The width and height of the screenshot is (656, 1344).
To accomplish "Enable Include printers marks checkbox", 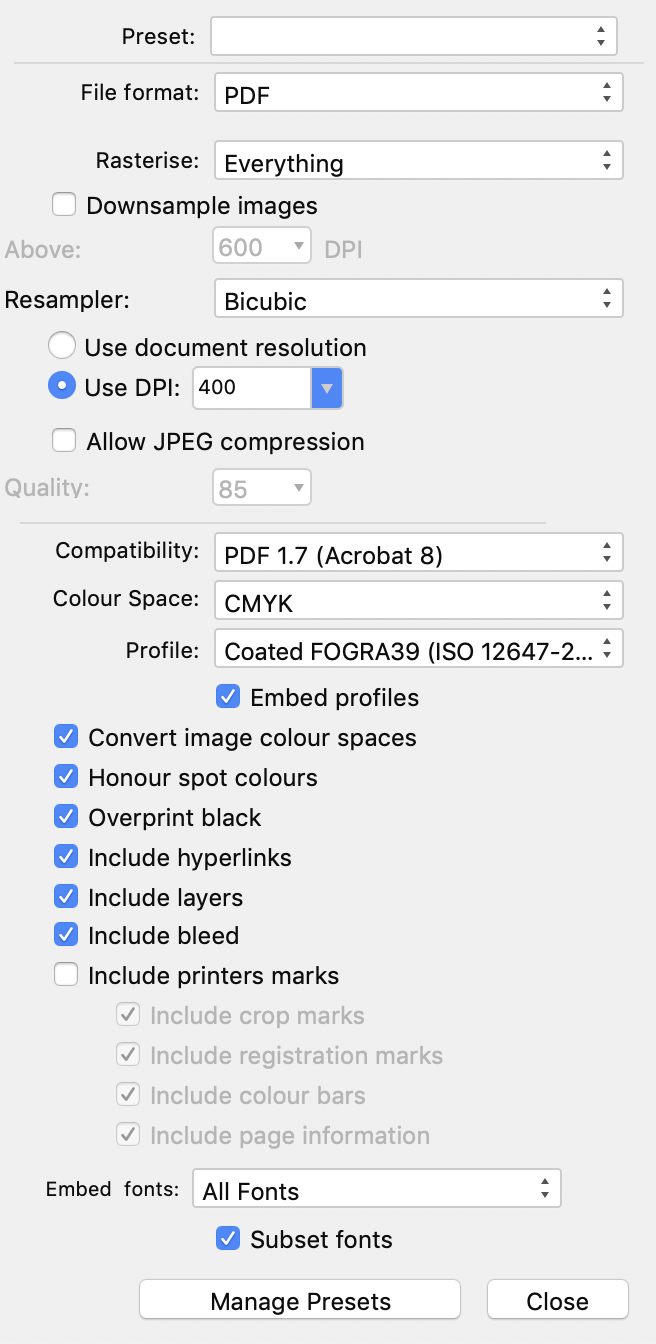I will (66, 974).
